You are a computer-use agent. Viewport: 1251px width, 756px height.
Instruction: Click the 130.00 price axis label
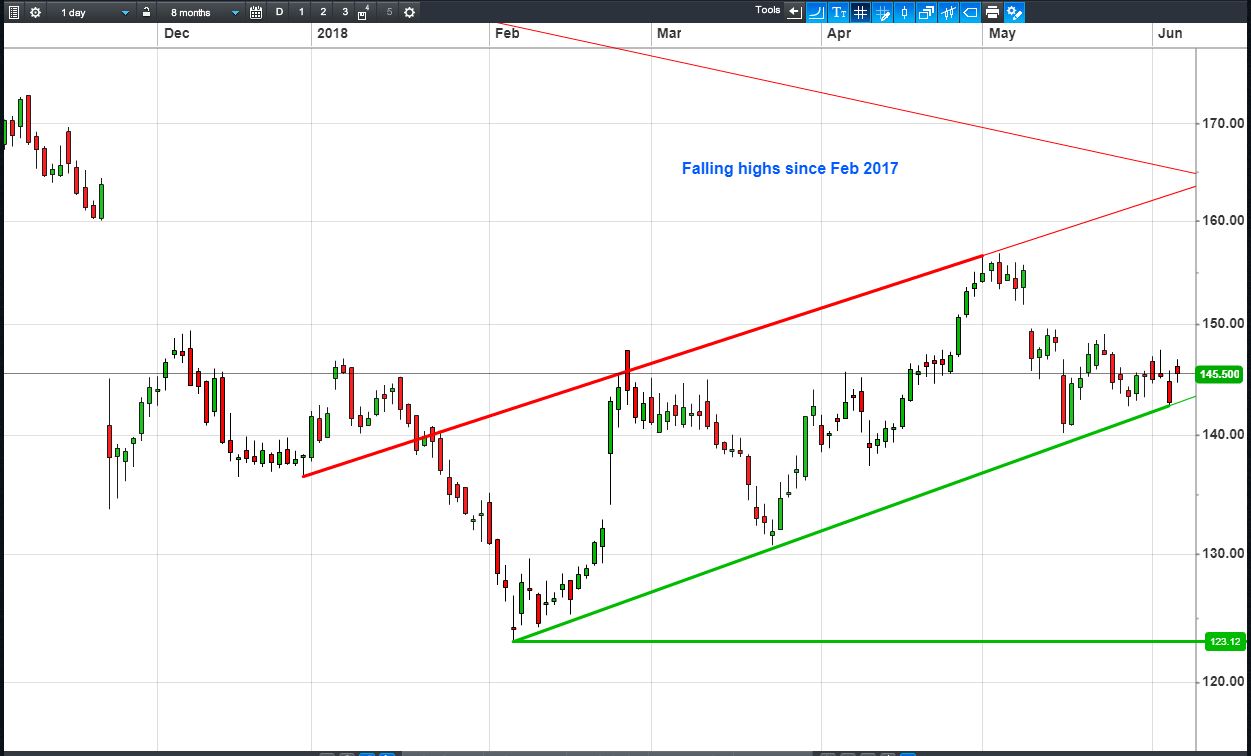pyautogui.click(x=1223, y=553)
